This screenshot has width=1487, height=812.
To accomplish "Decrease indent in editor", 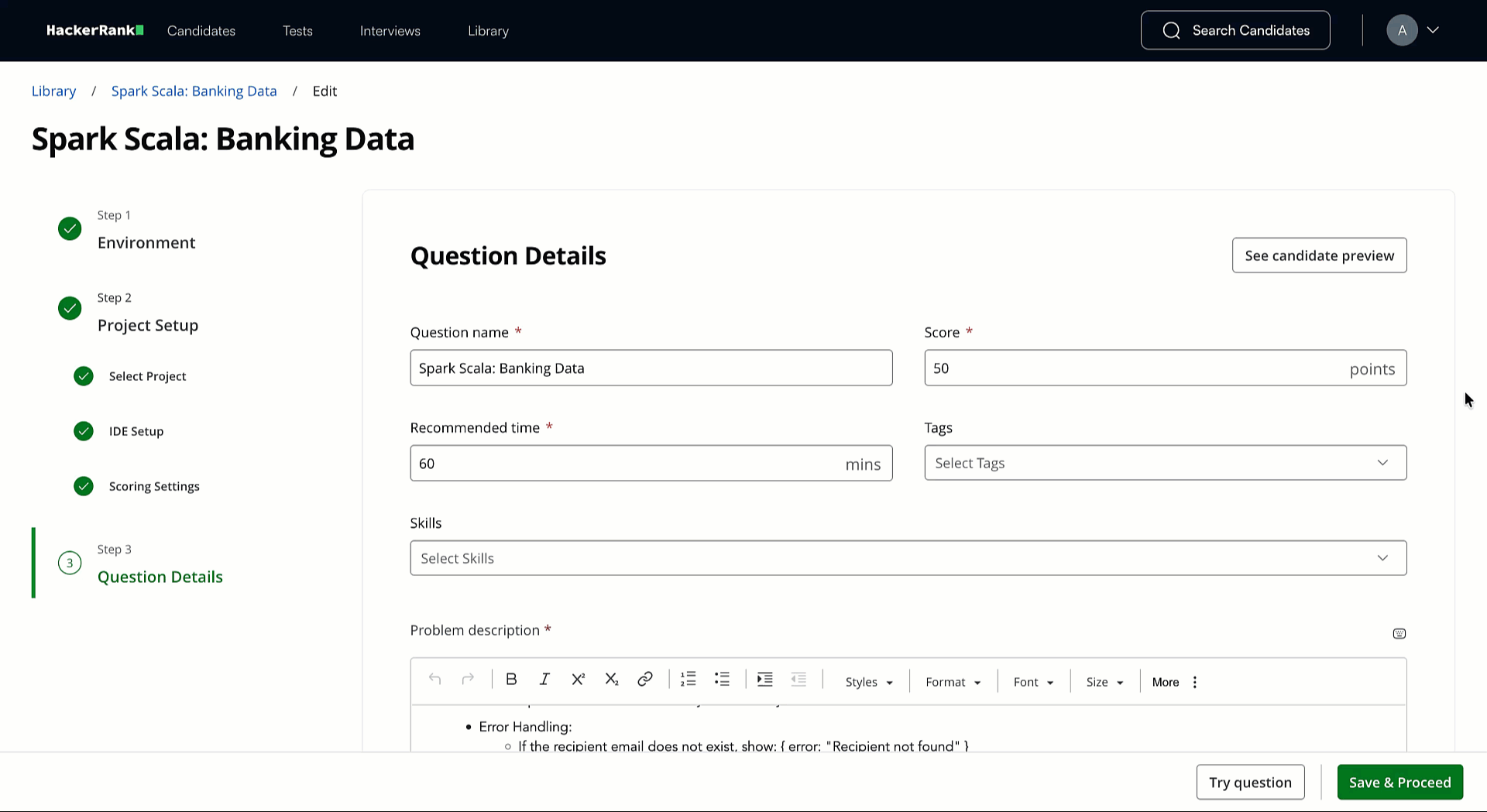I will click(x=798, y=680).
